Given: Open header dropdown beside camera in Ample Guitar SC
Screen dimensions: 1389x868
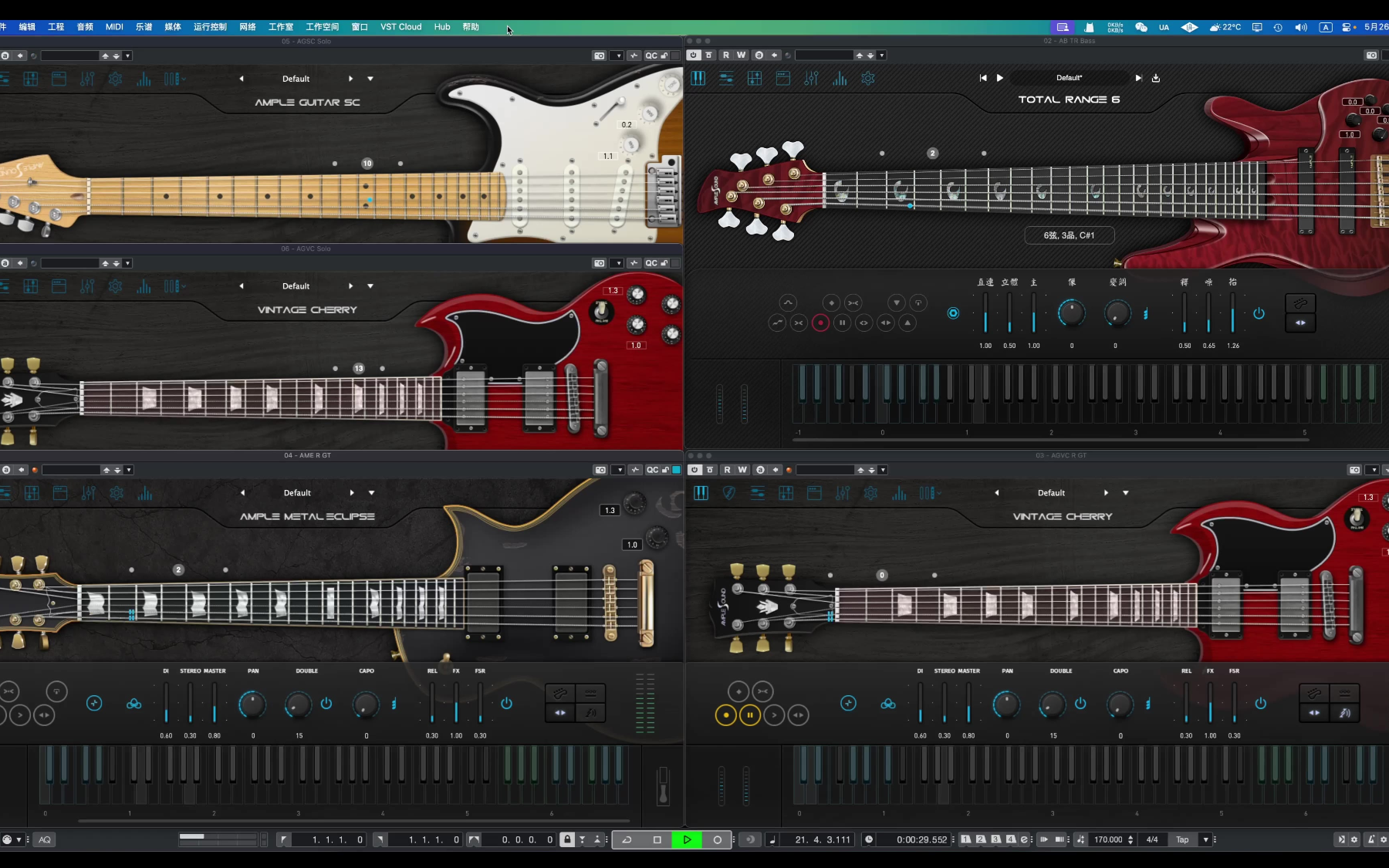Looking at the screenshot, I should click(x=617, y=56).
